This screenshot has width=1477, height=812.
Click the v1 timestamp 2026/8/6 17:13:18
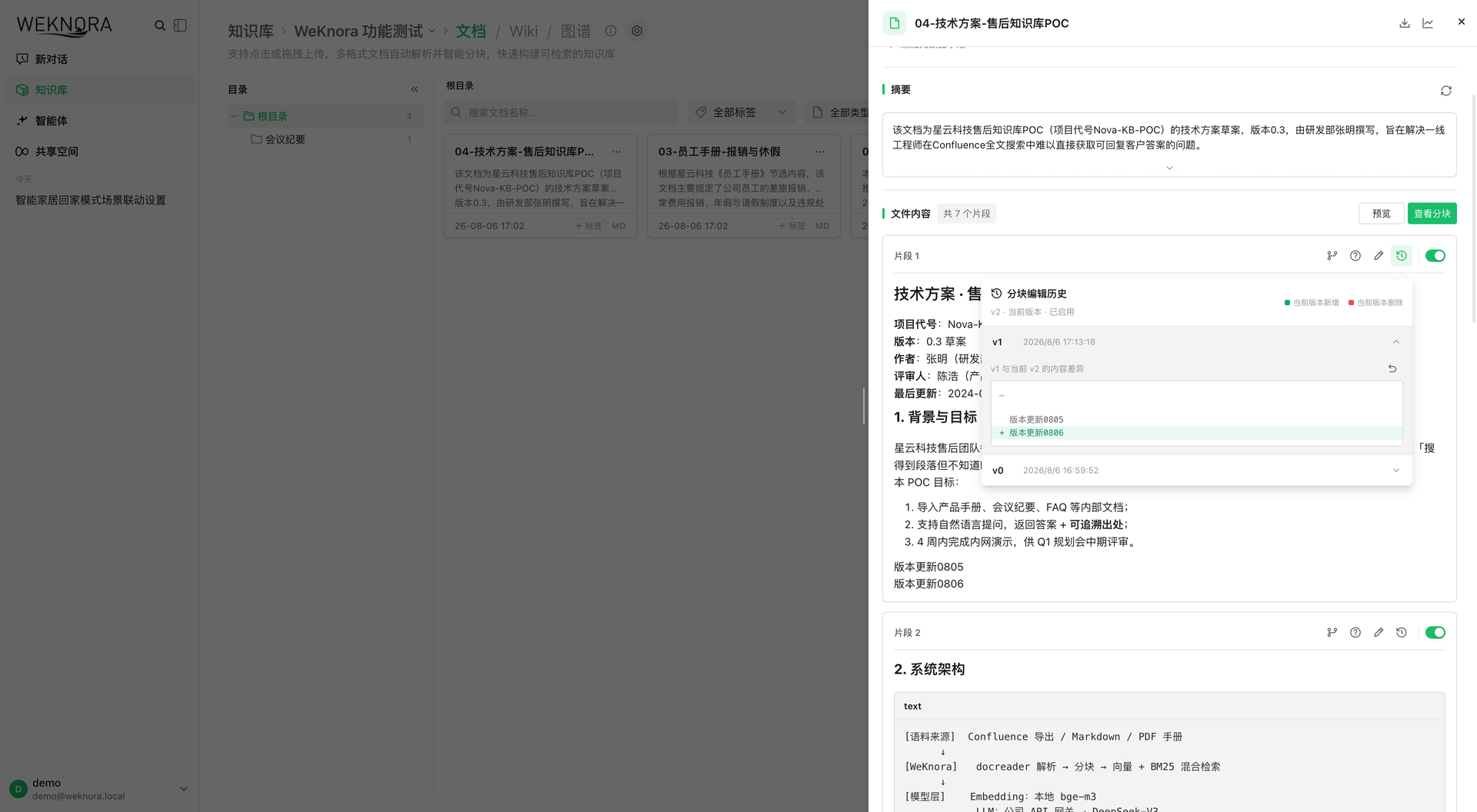1059,342
